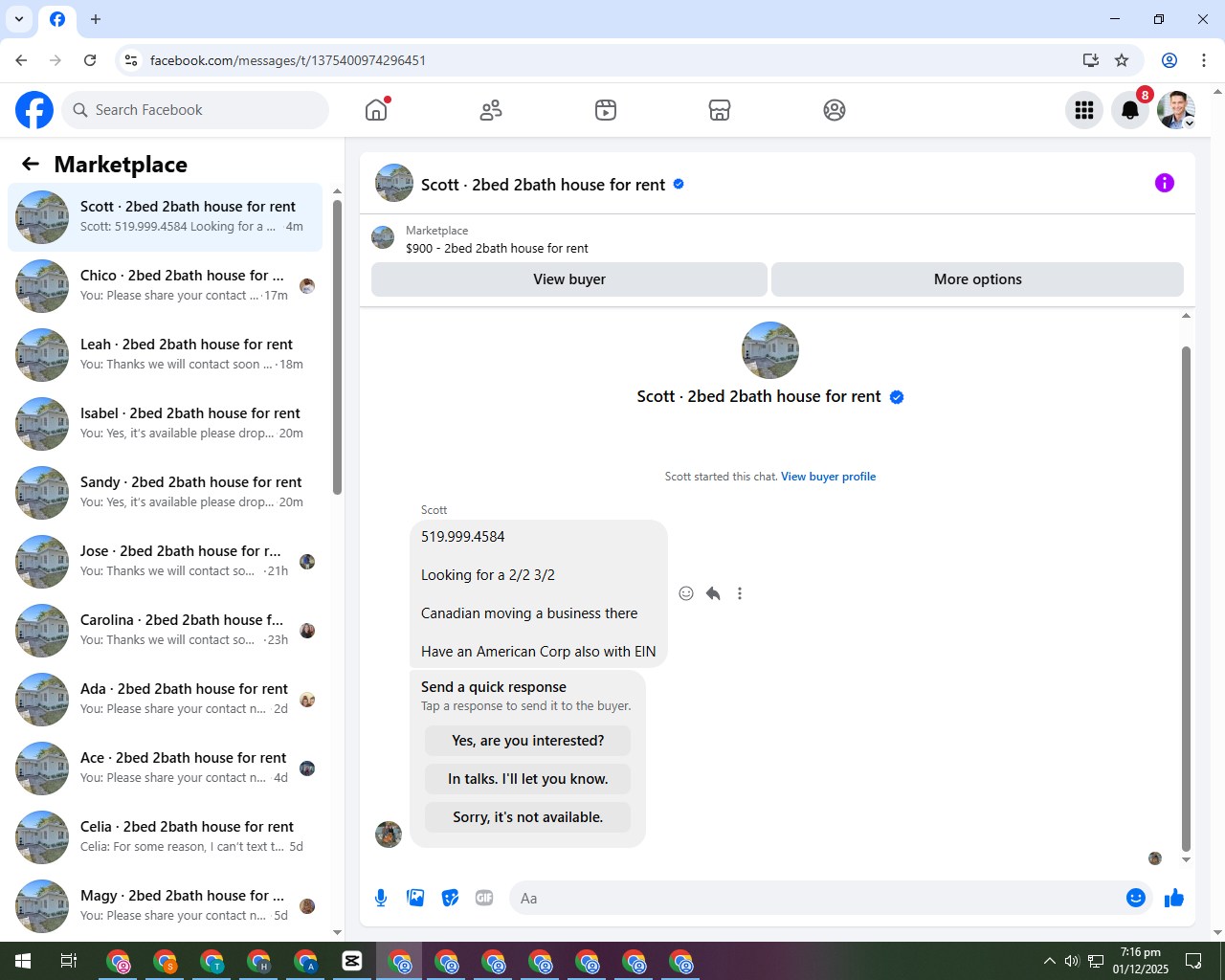1225x980 pixels.
Task: Open the Chico conversation
Action: click(165, 286)
